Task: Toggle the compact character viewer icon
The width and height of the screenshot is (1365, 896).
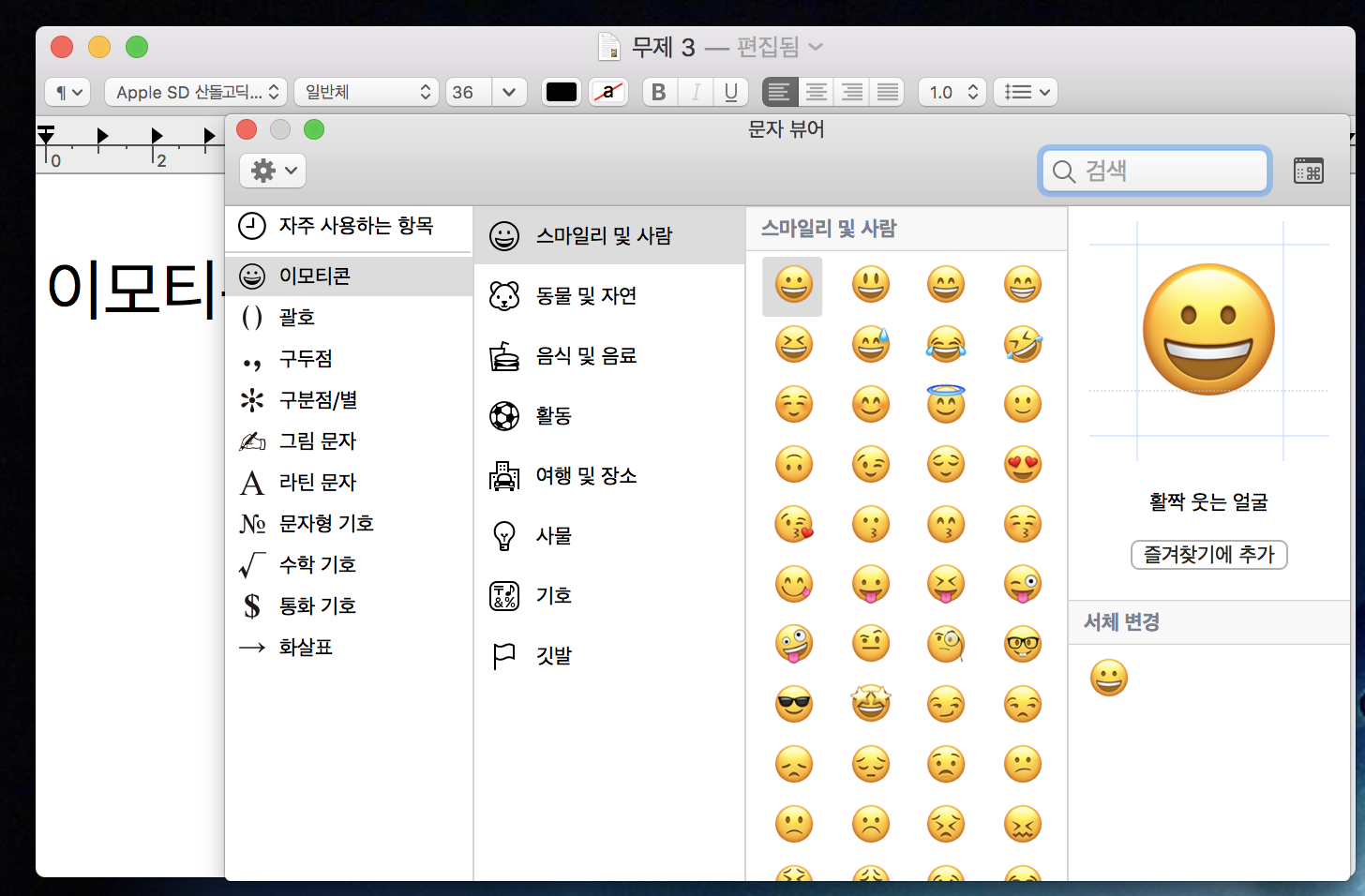Action: click(1309, 171)
